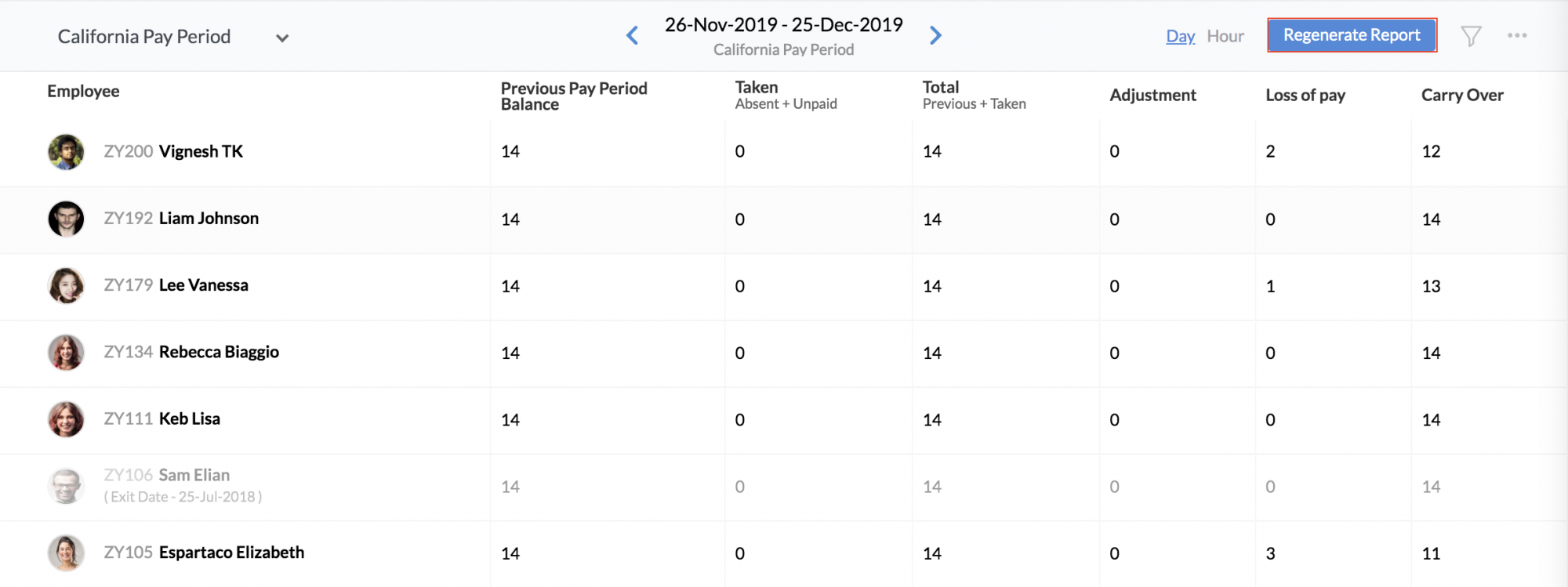
Task: Expand the California Pay Period dropdown
Action: coord(282,38)
